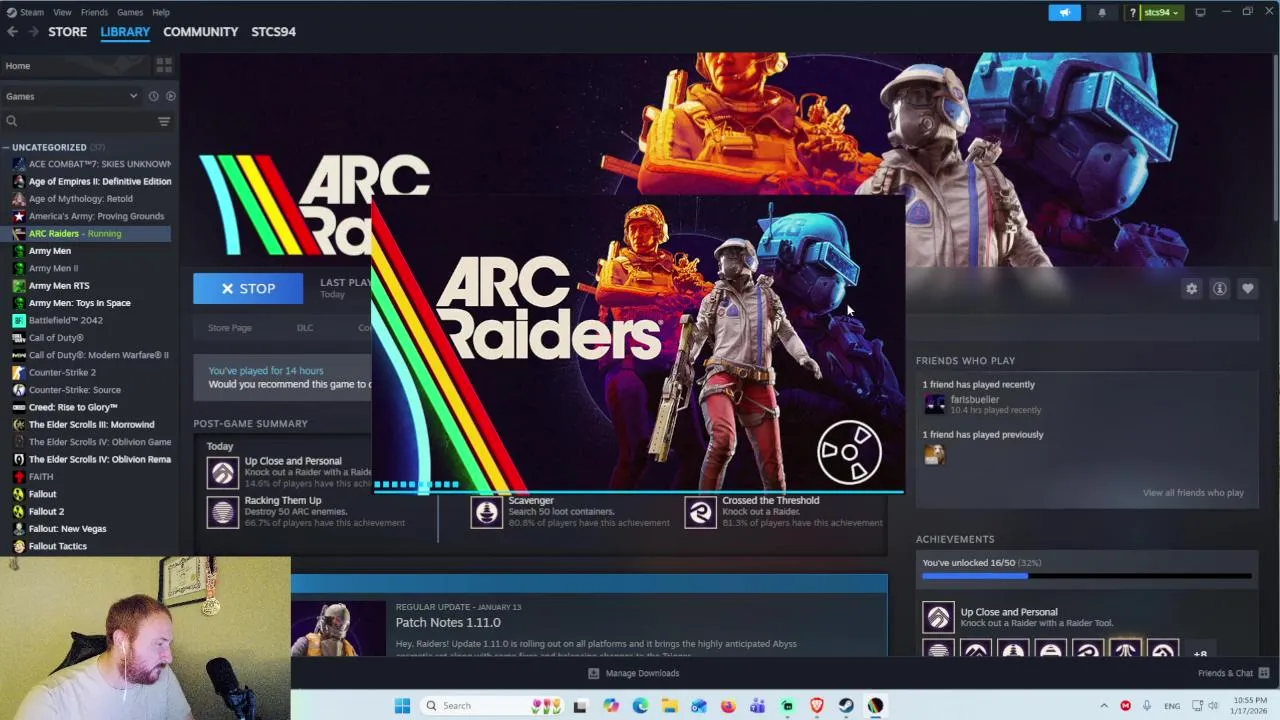
Task: Show +8 more unlocked achievements
Action: click(x=1200, y=654)
